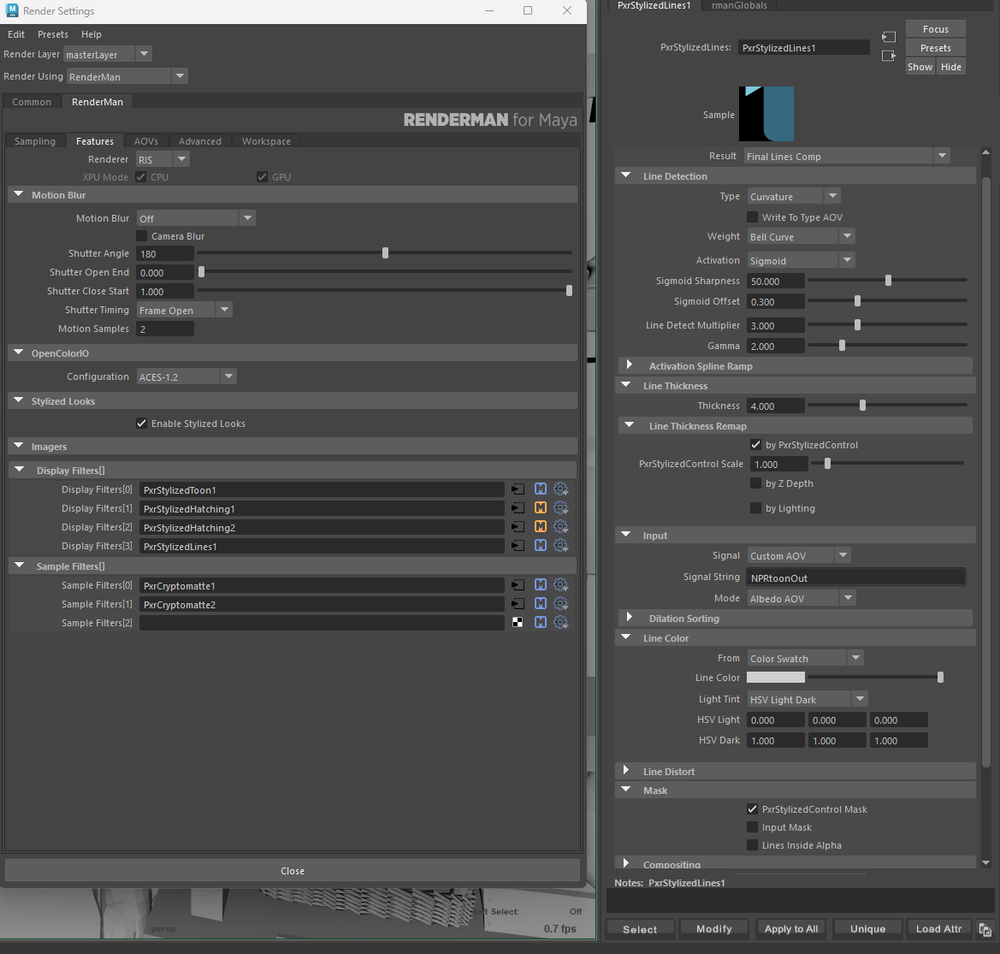The height and width of the screenshot is (954, 1000).
Task: Open gear settings for PxrStylizedHatching1 row
Action: click(561, 508)
